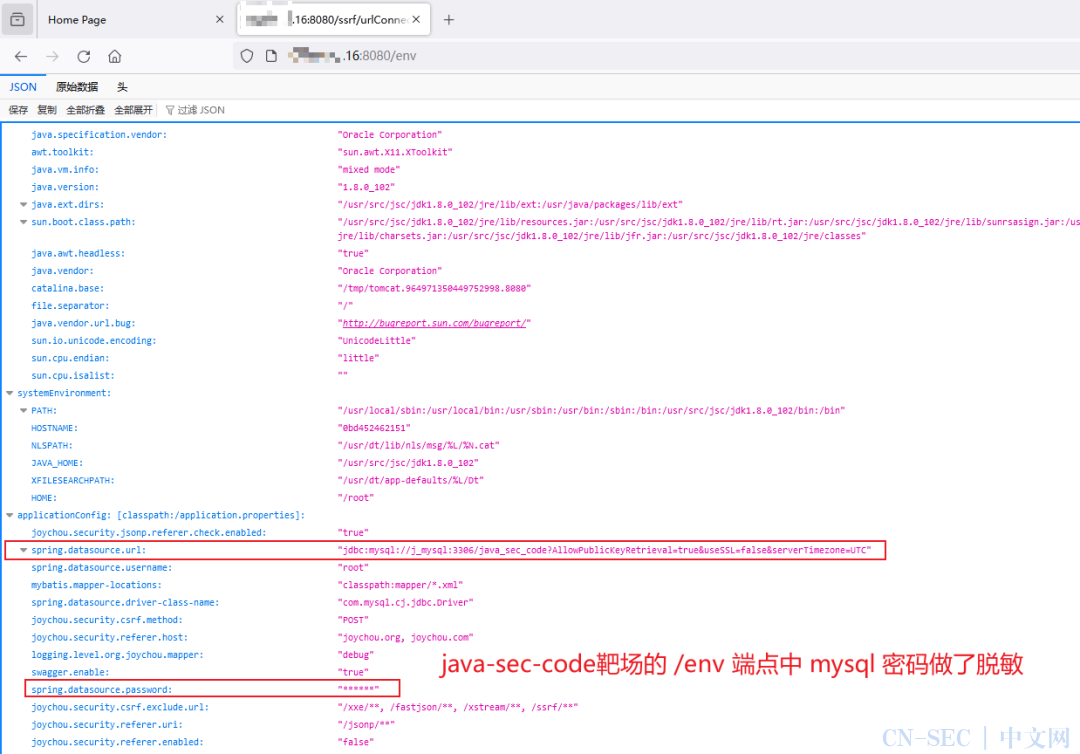Select the XFILESEARCHPATH key
Viewport: 1080px width, 754px height.
(72, 481)
